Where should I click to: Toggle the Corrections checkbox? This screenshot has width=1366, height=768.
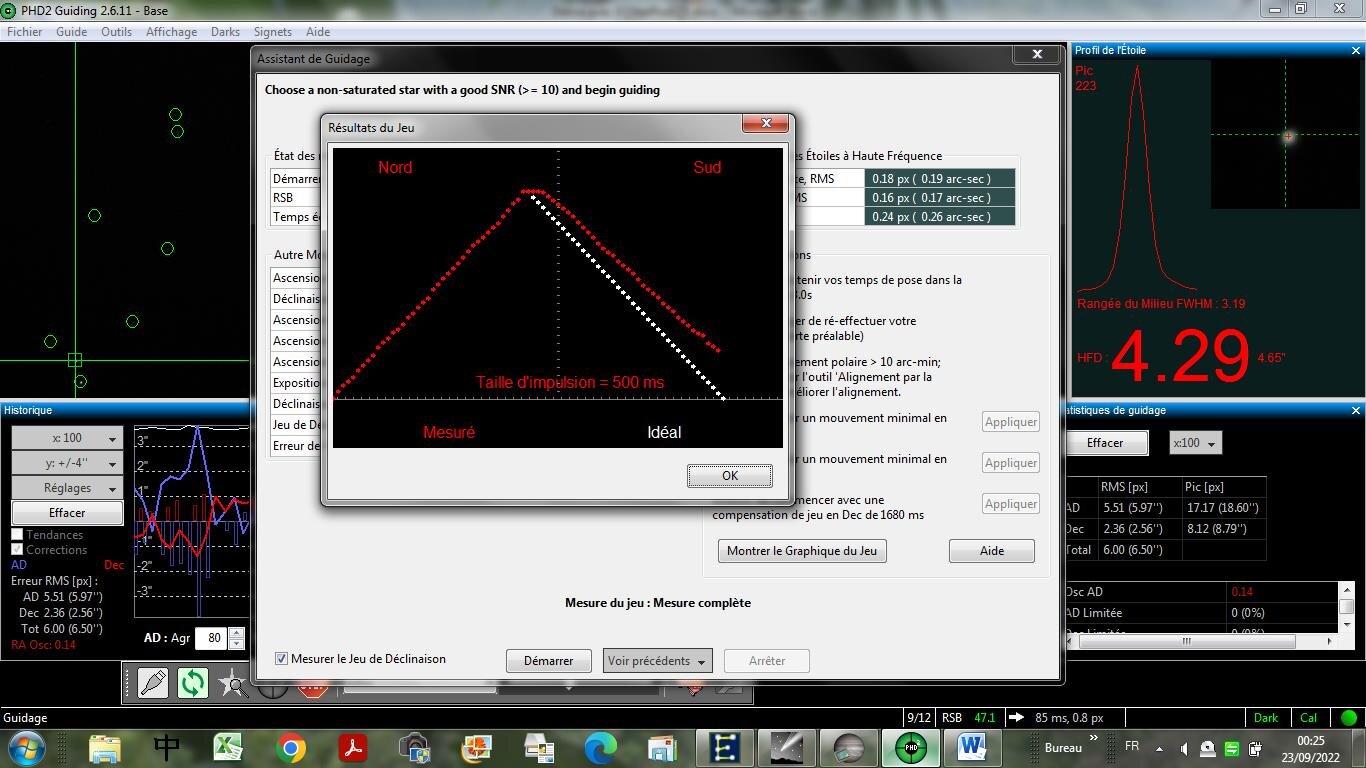point(17,550)
